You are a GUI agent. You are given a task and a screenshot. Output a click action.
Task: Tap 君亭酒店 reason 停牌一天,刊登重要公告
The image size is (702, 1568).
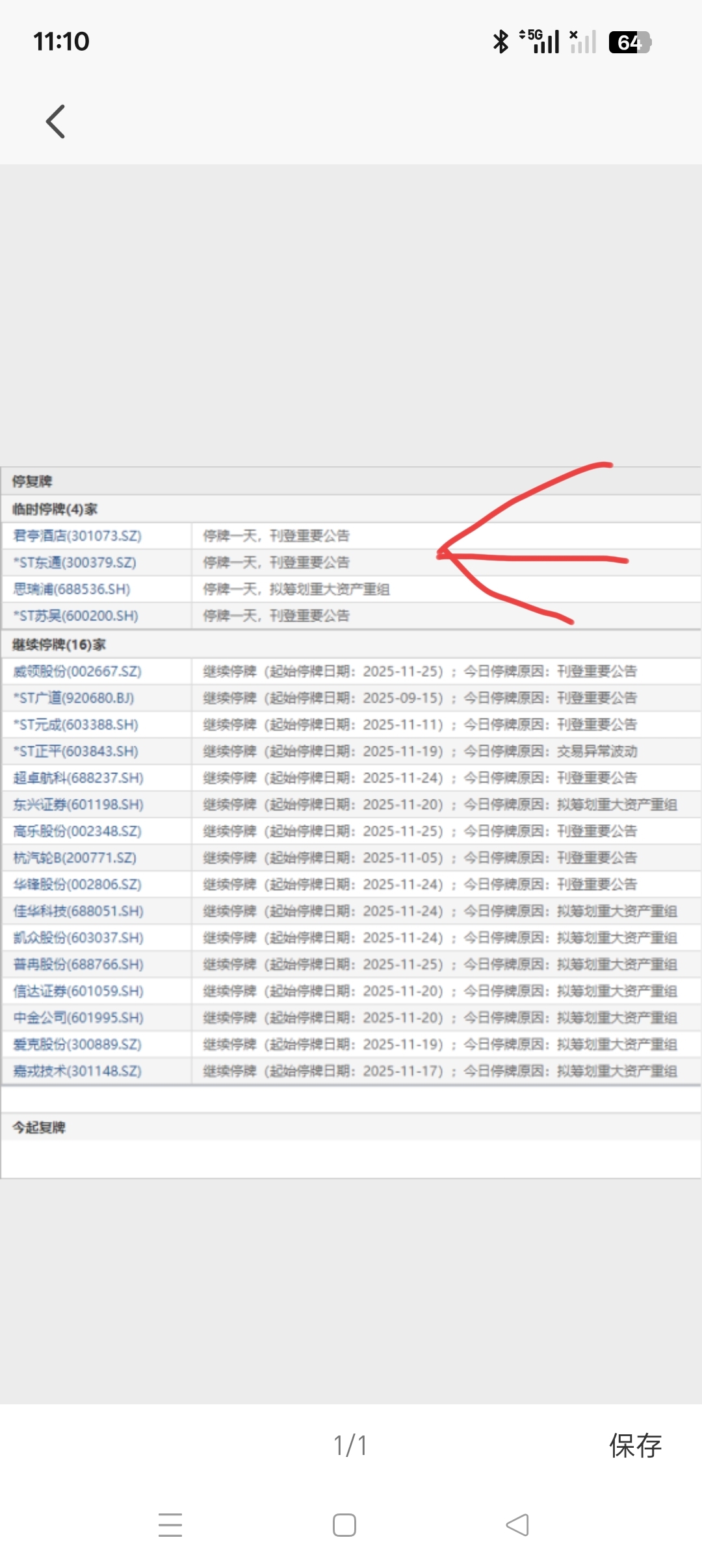[276, 536]
